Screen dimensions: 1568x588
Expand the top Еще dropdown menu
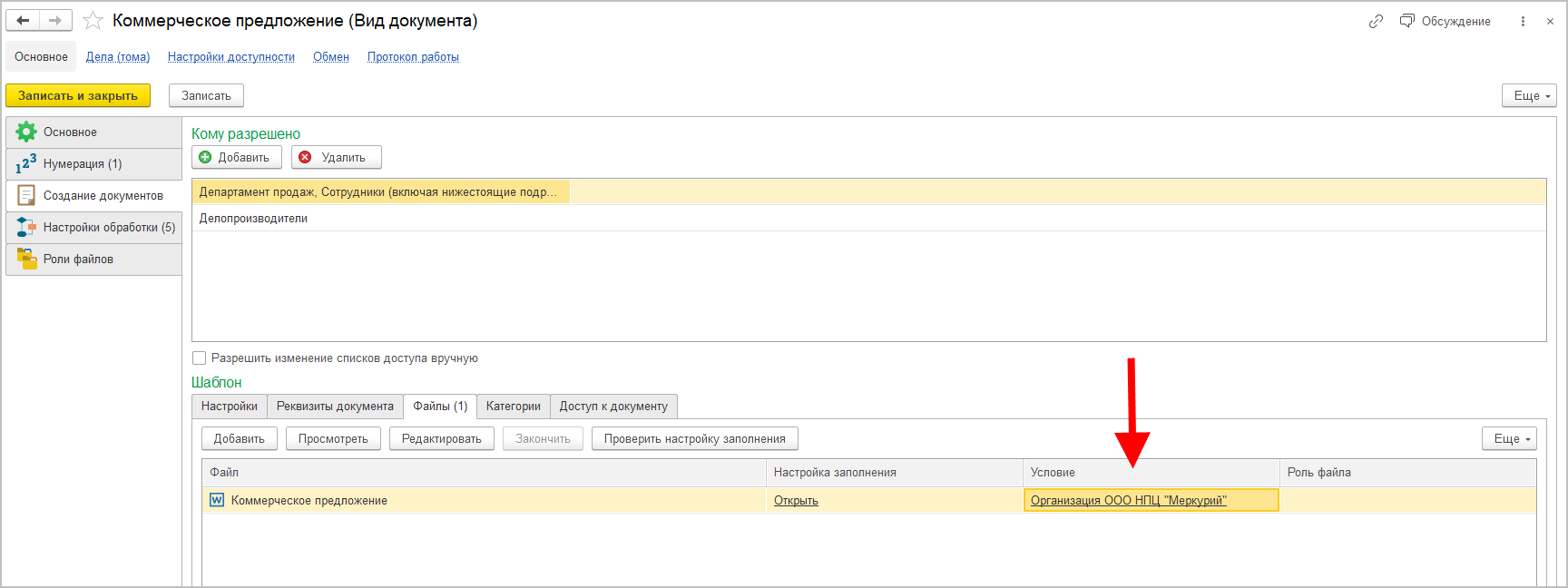[1531, 95]
